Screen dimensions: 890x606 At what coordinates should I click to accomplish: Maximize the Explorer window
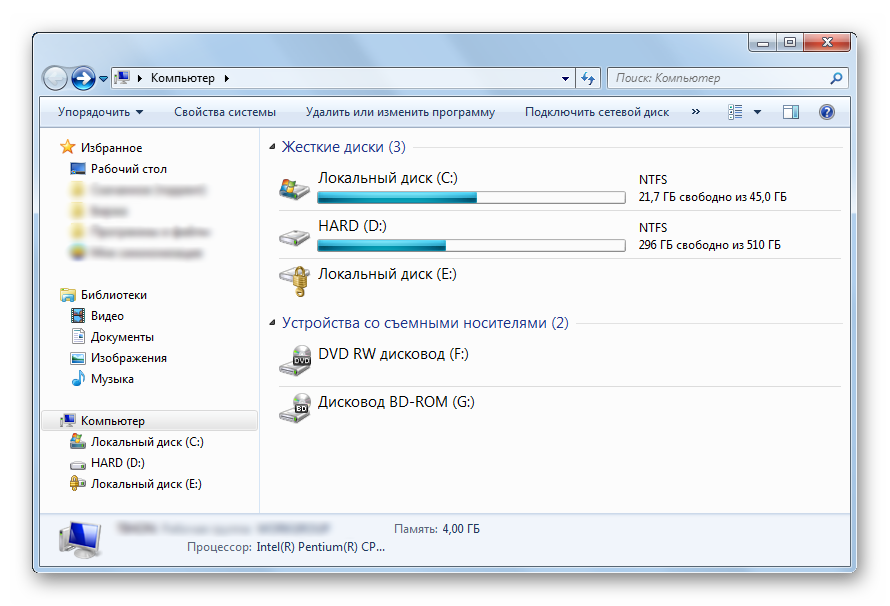(790, 43)
